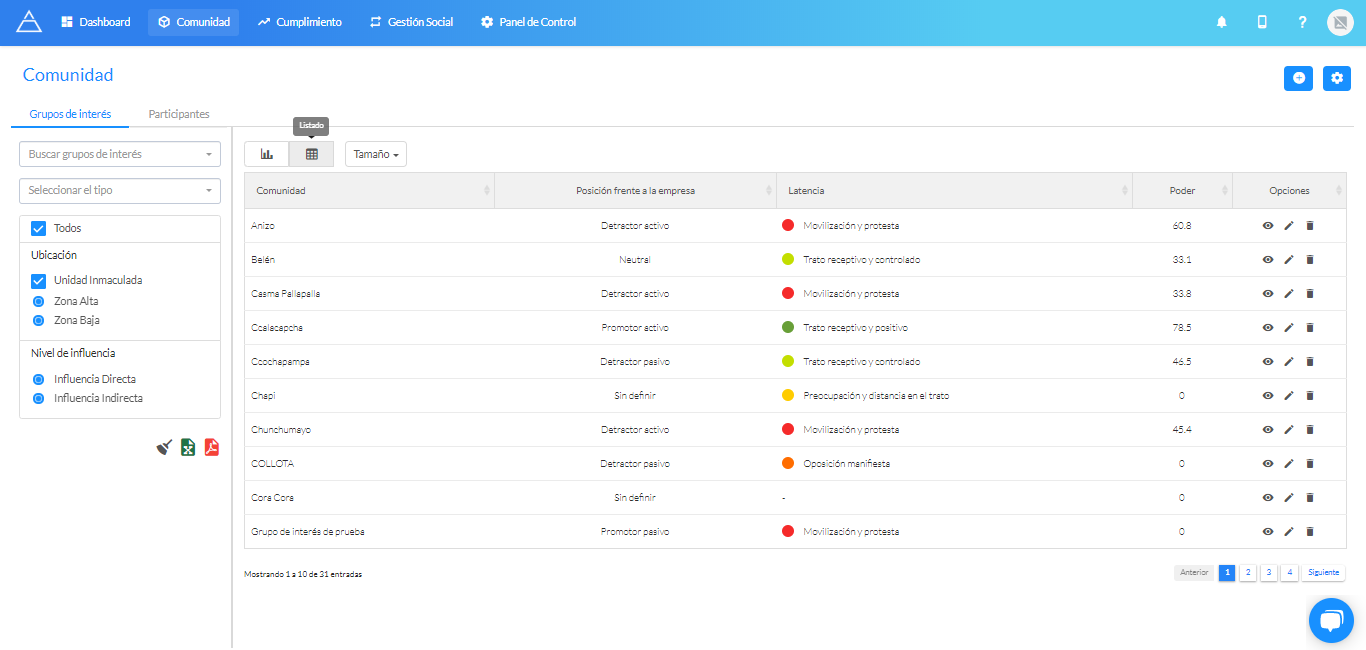Delete the Belén row
1366x650 pixels.
1310,260
